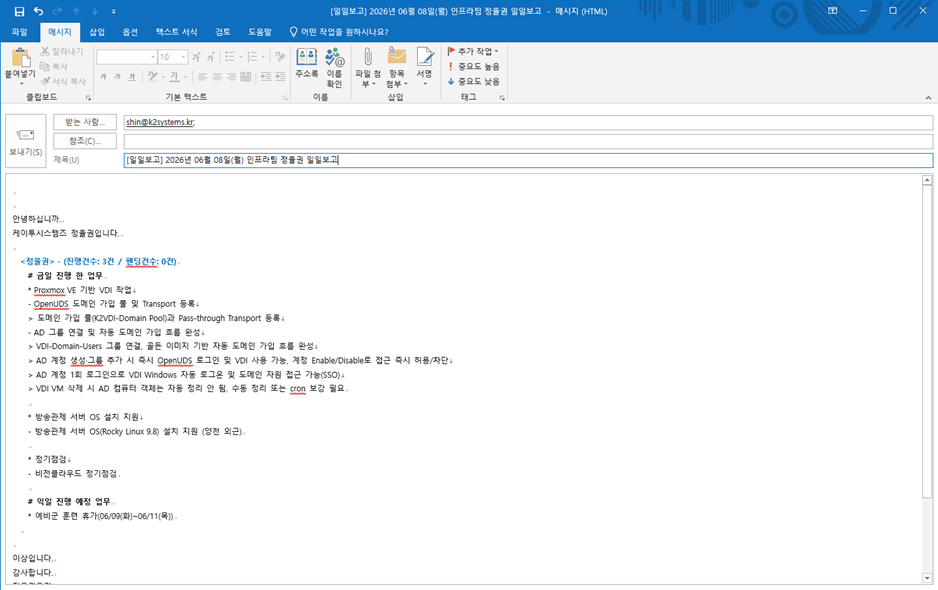Collapse the ribbon with the chevron arrow
This screenshot has height=590, width=938.
tap(928, 98)
